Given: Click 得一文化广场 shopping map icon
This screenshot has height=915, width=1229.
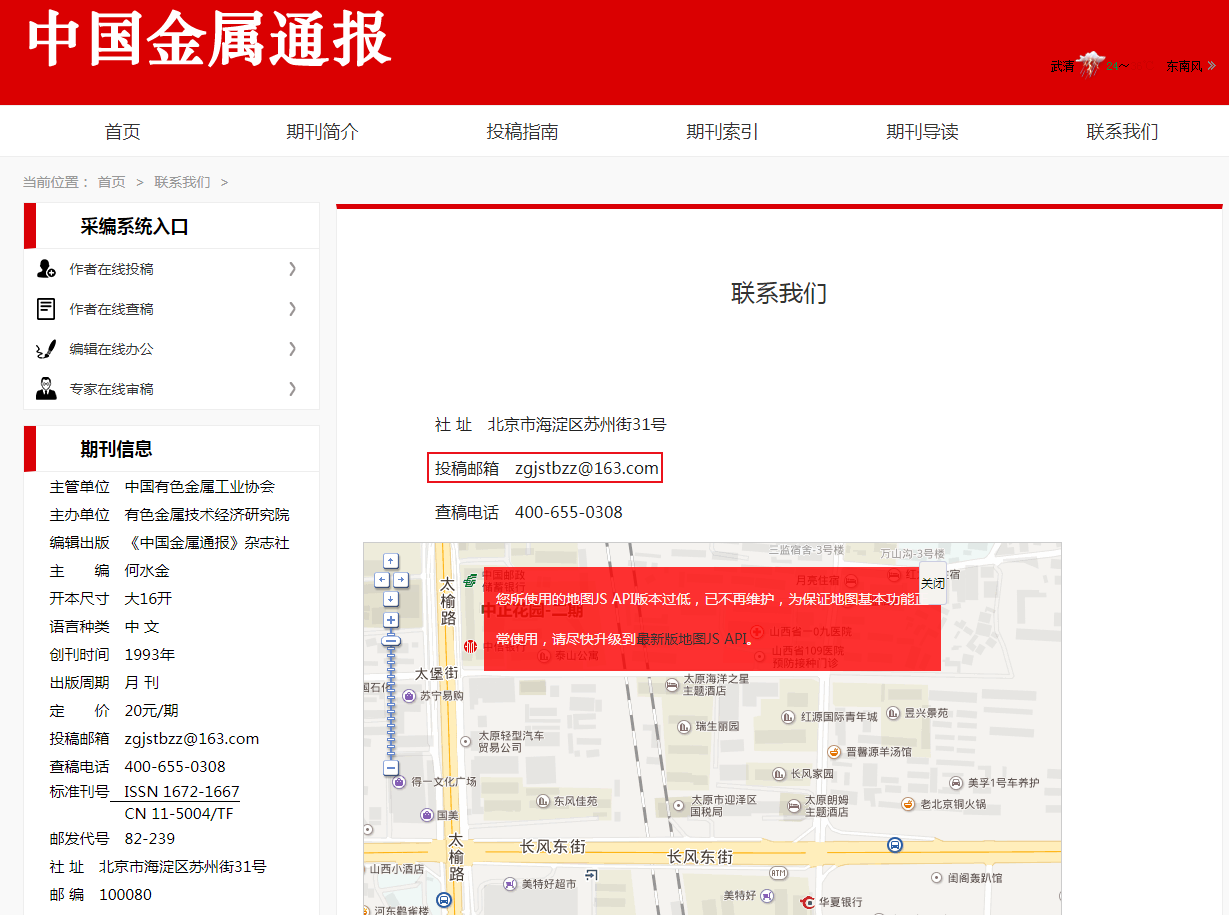Looking at the screenshot, I should coord(399,782).
